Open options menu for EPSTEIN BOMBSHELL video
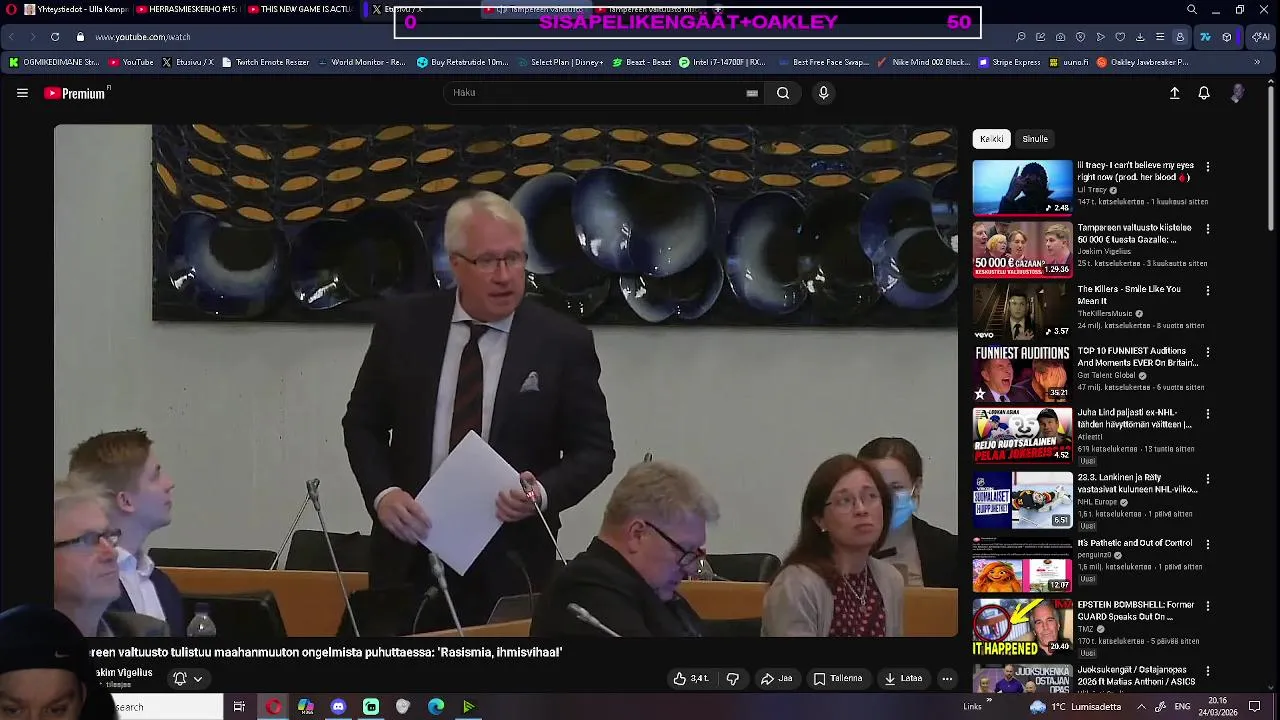Screen dimensions: 1280x720 (x=1207, y=606)
